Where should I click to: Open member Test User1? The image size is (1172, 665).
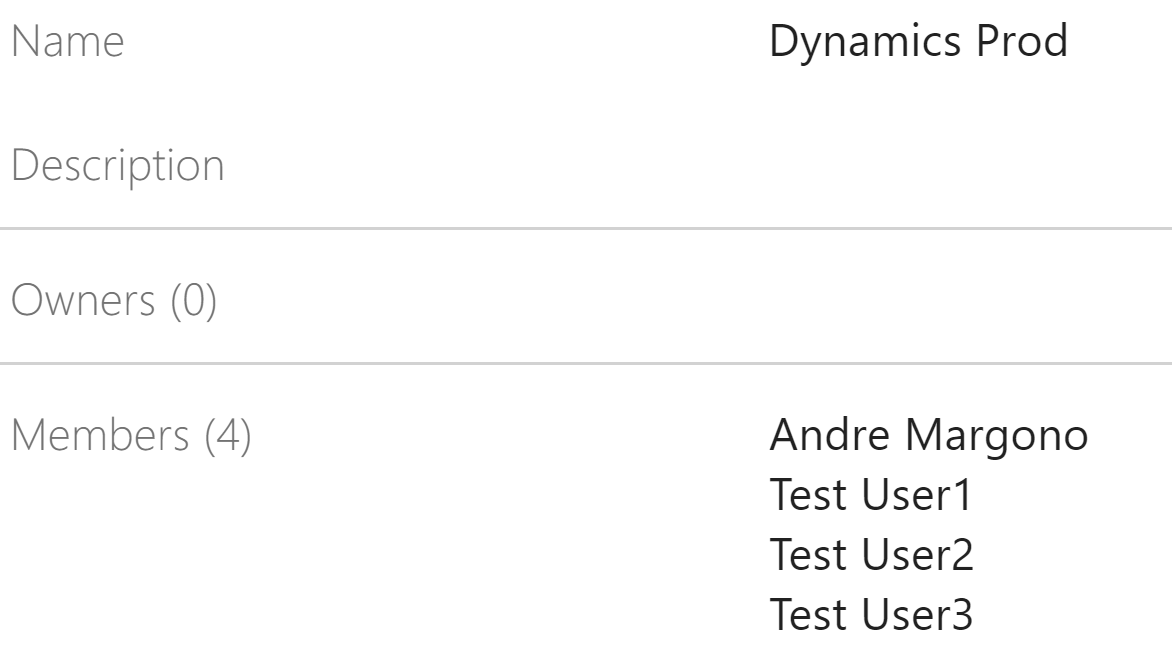870,496
